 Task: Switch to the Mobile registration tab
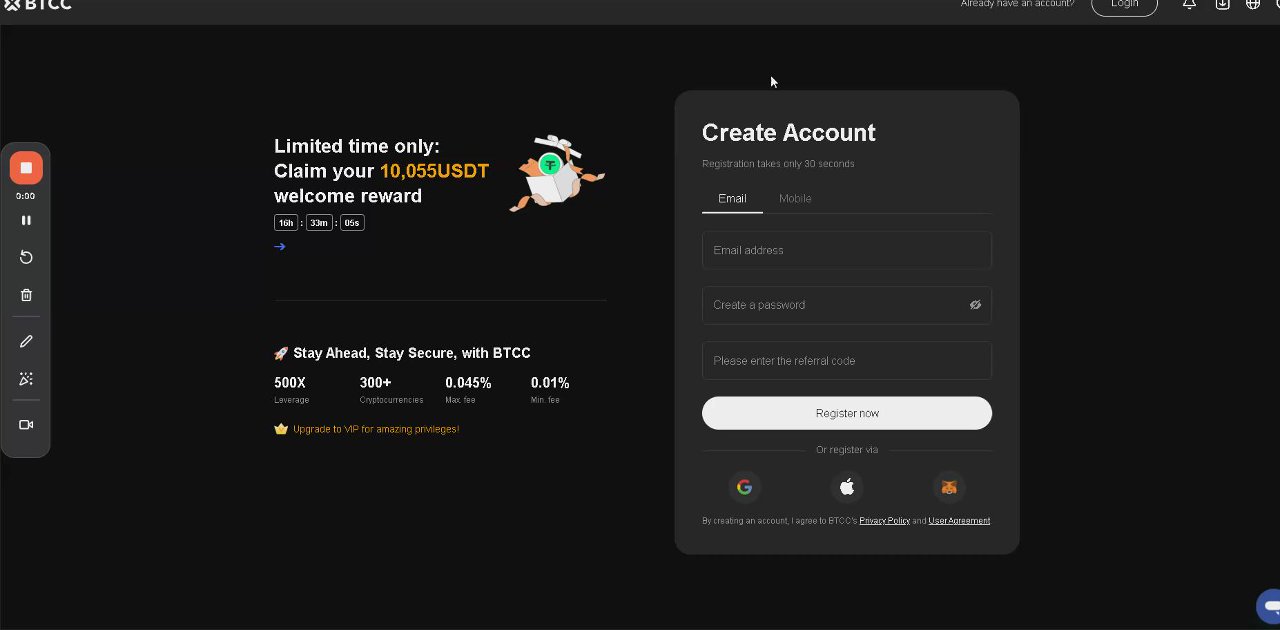click(795, 198)
